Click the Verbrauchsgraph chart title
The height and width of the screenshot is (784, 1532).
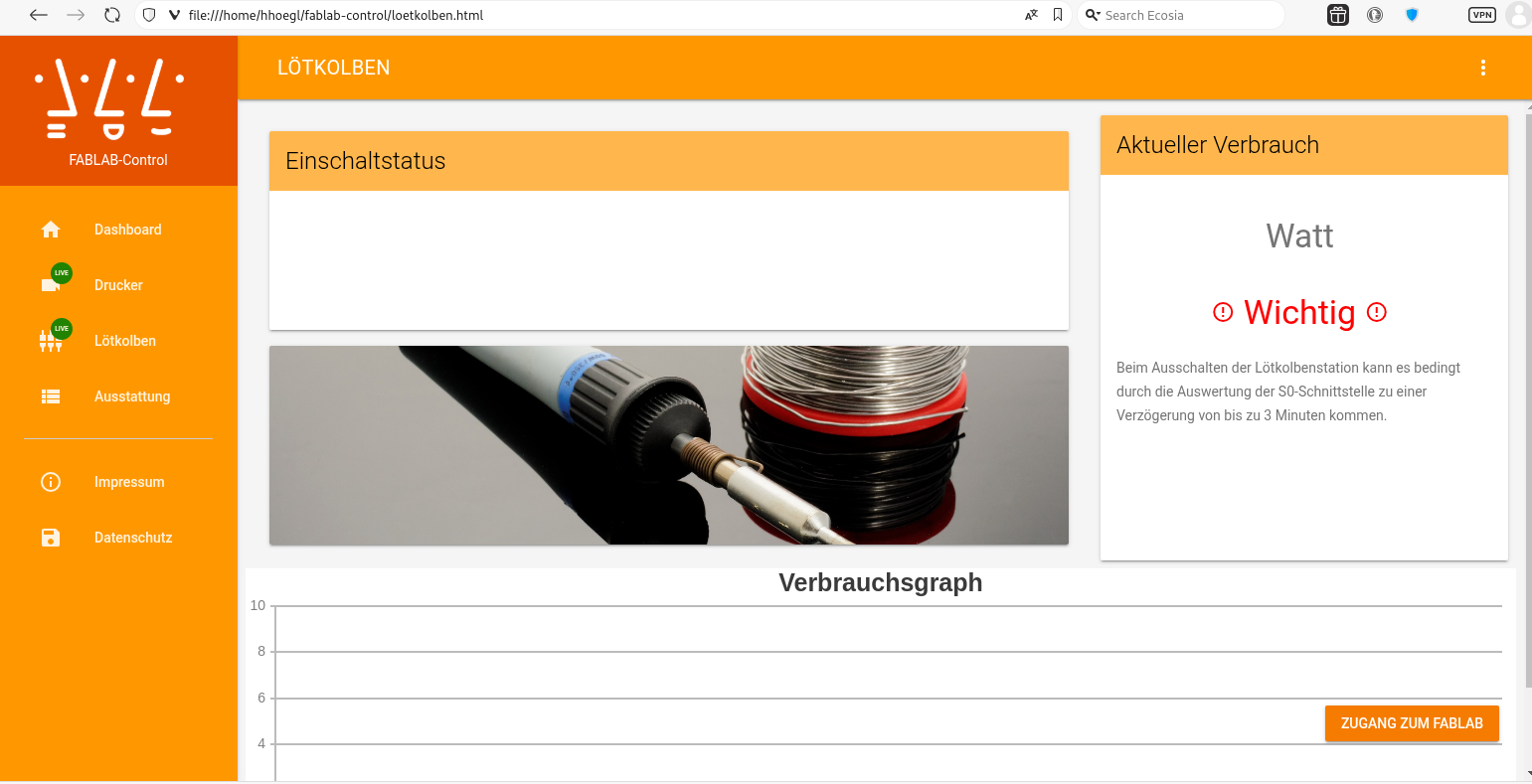[x=881, y=583]
